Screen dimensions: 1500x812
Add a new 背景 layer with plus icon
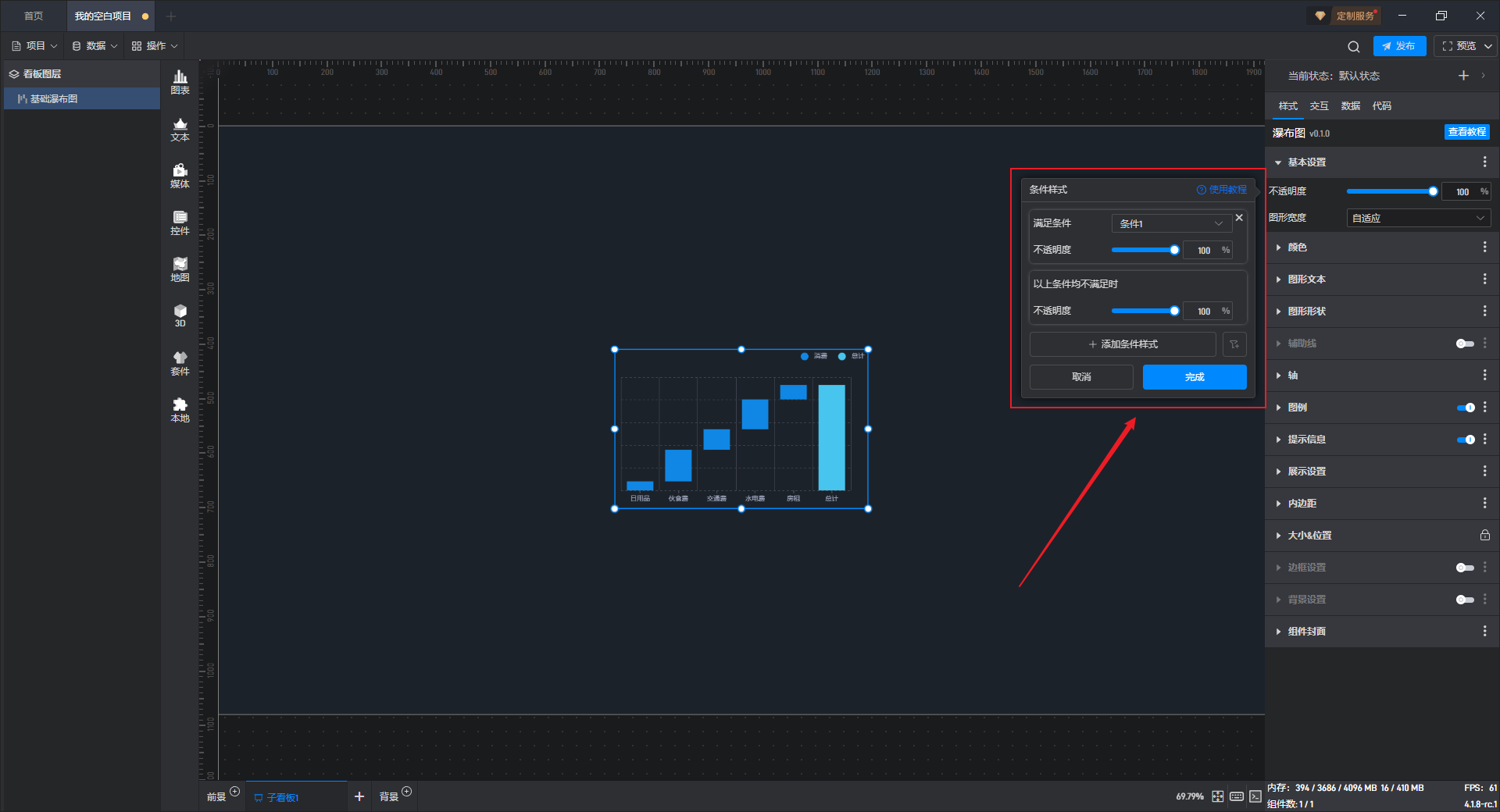pos(406,792)
